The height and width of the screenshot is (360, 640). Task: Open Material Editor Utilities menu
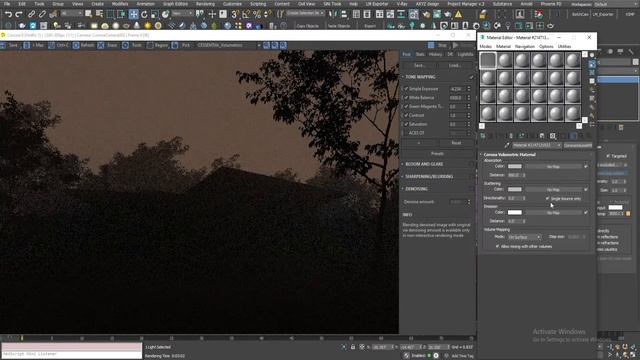(564, 47)
